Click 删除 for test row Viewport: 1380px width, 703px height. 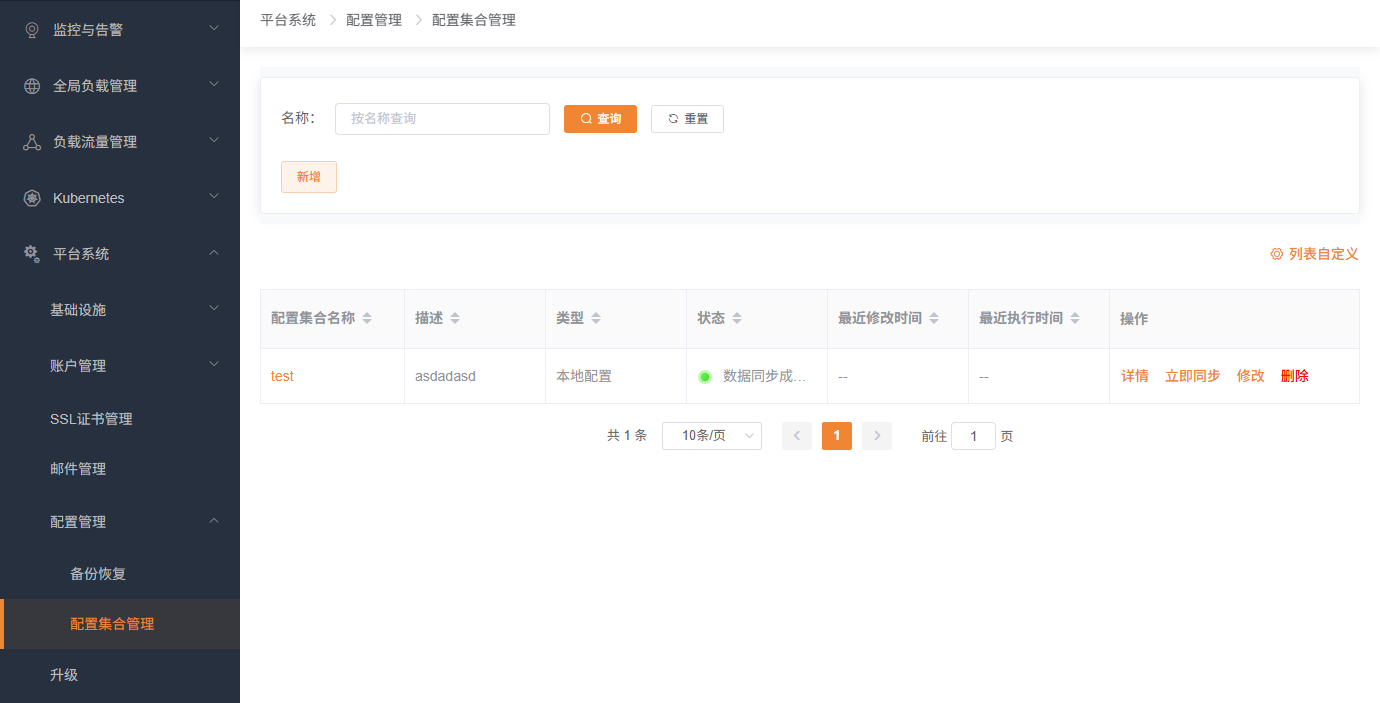point(1295,376)
